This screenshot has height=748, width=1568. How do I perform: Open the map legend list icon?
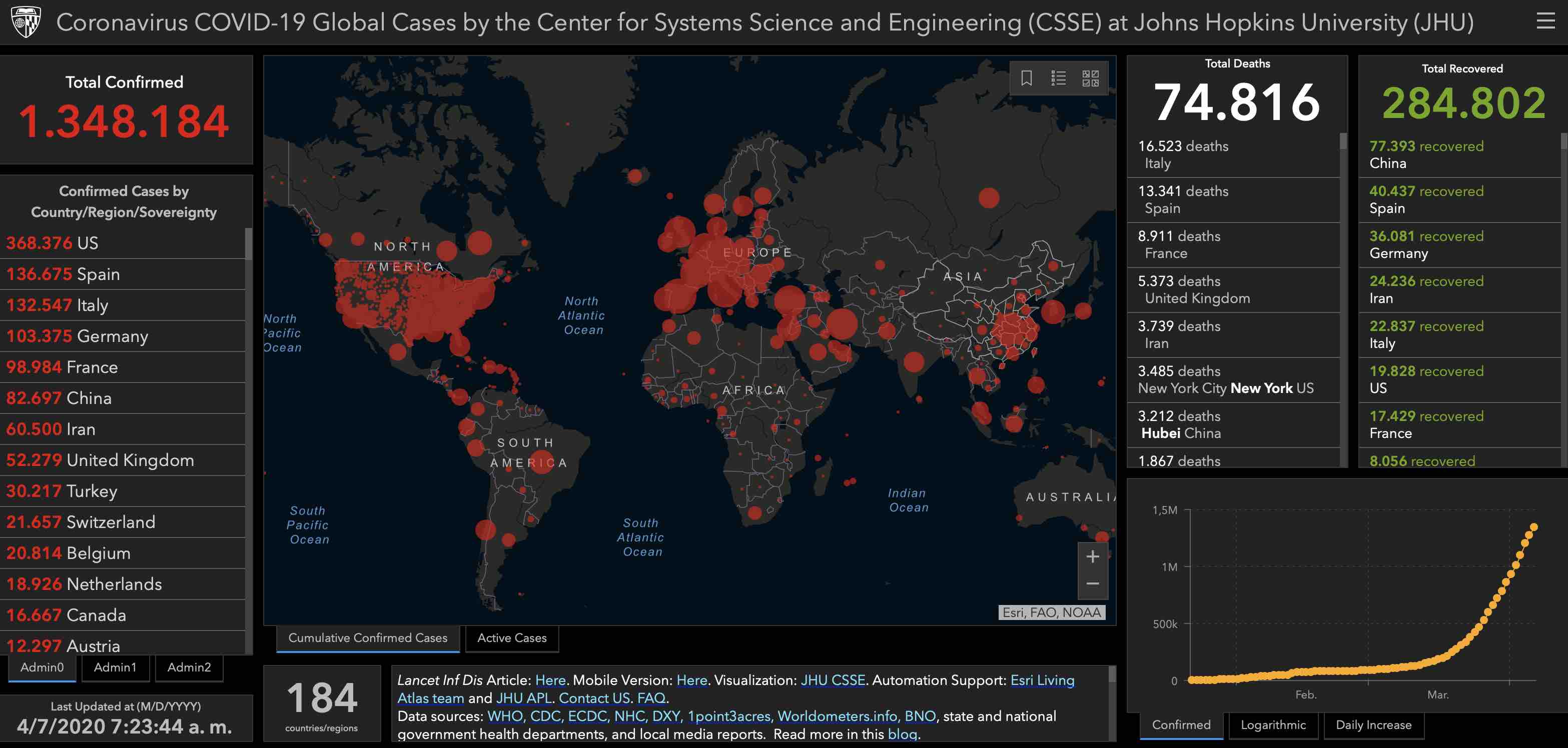click(x=1059, y=78)
